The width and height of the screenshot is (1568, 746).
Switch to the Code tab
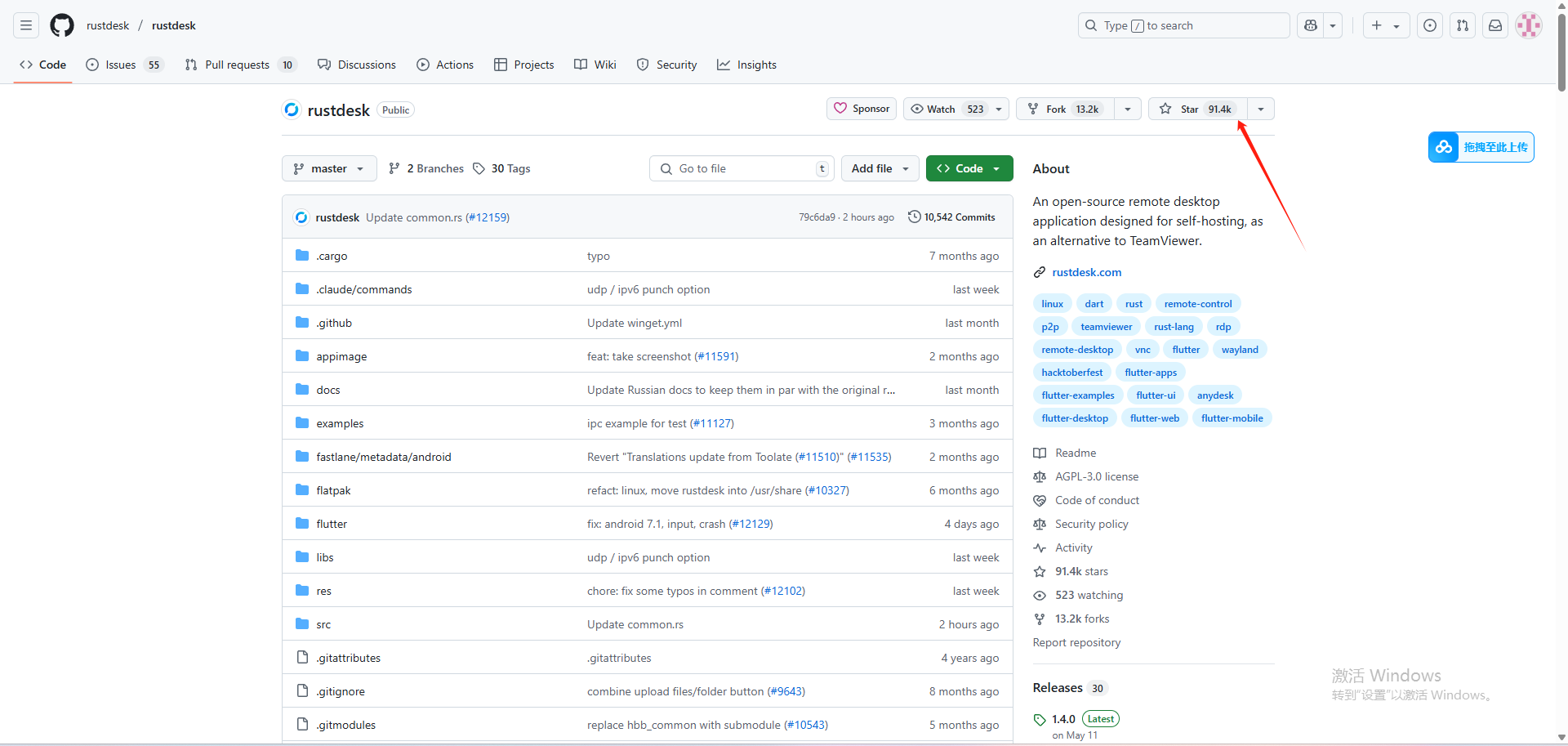(42, 65)
